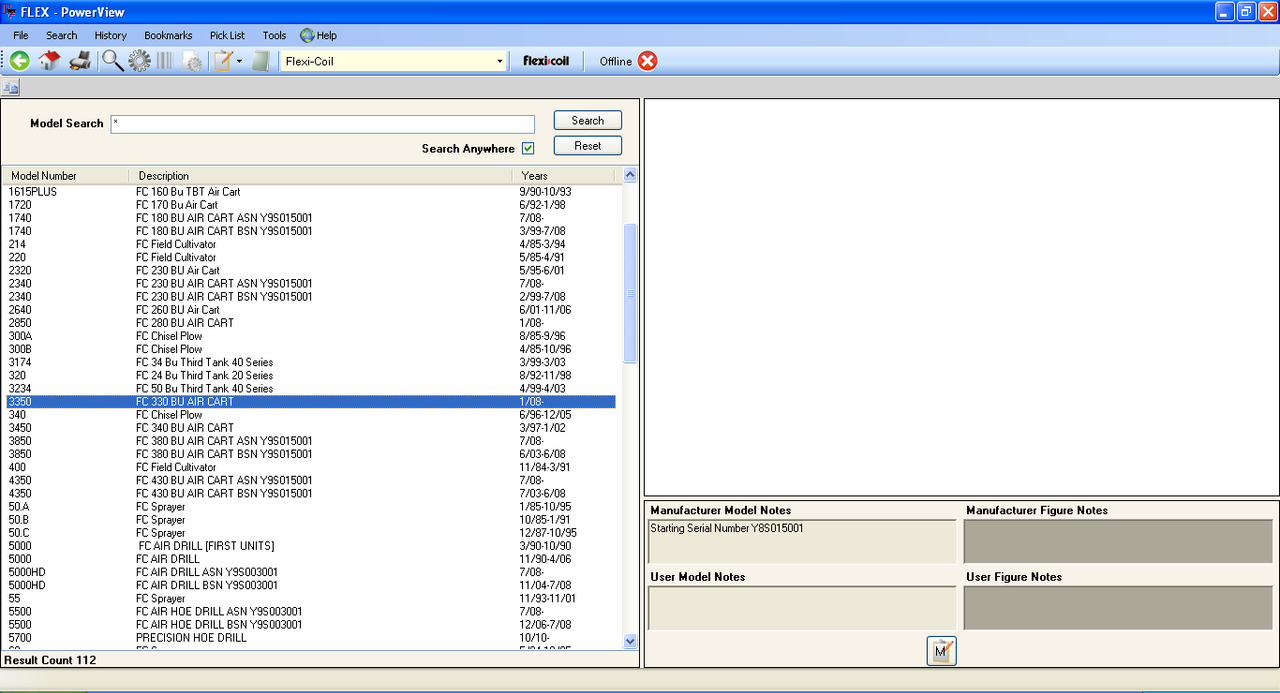
Task: Click the Search button
Action: [x=588, y=120]
